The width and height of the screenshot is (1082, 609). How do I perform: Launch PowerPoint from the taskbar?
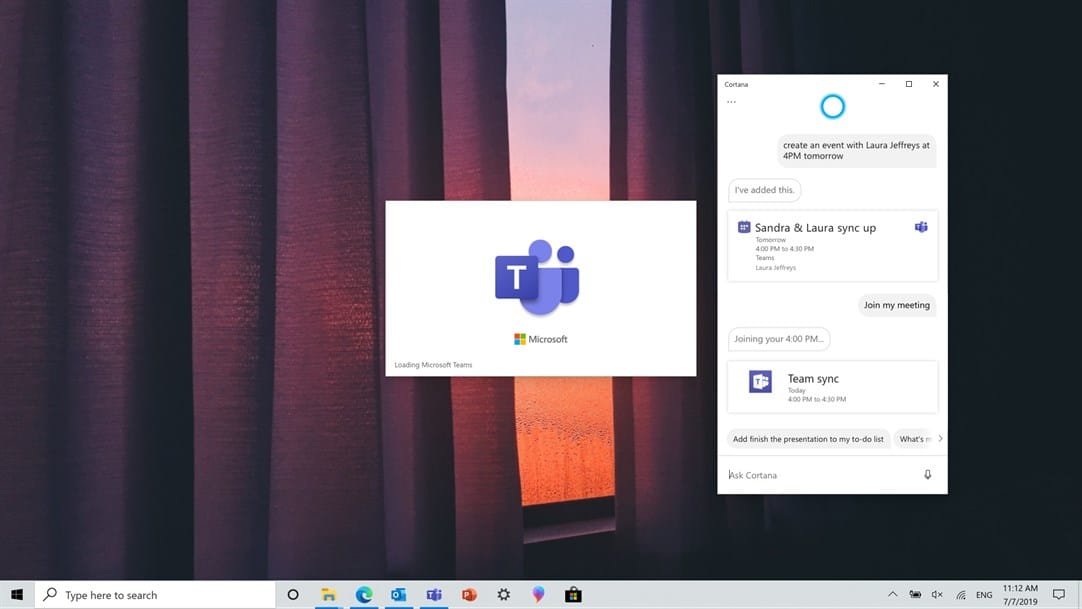(x=469, y=595)
